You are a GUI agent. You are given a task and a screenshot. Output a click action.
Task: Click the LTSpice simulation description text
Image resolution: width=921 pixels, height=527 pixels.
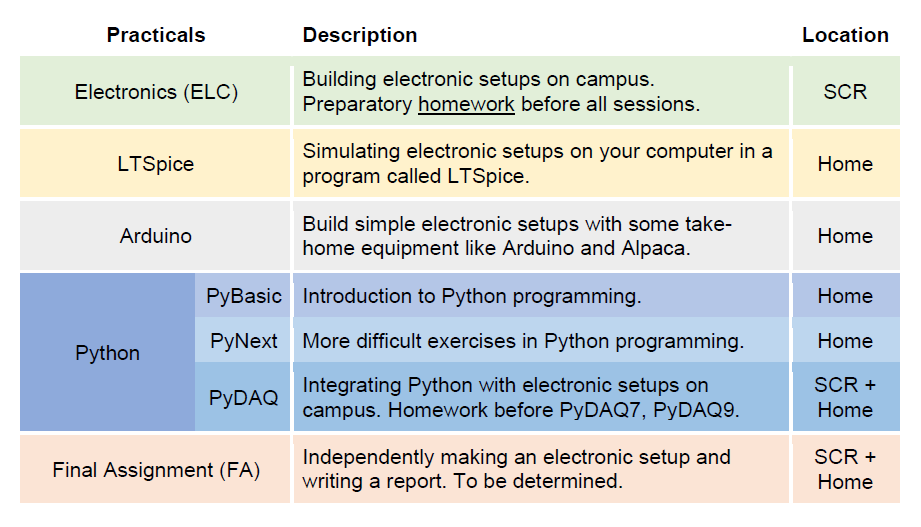pos(537,164)
